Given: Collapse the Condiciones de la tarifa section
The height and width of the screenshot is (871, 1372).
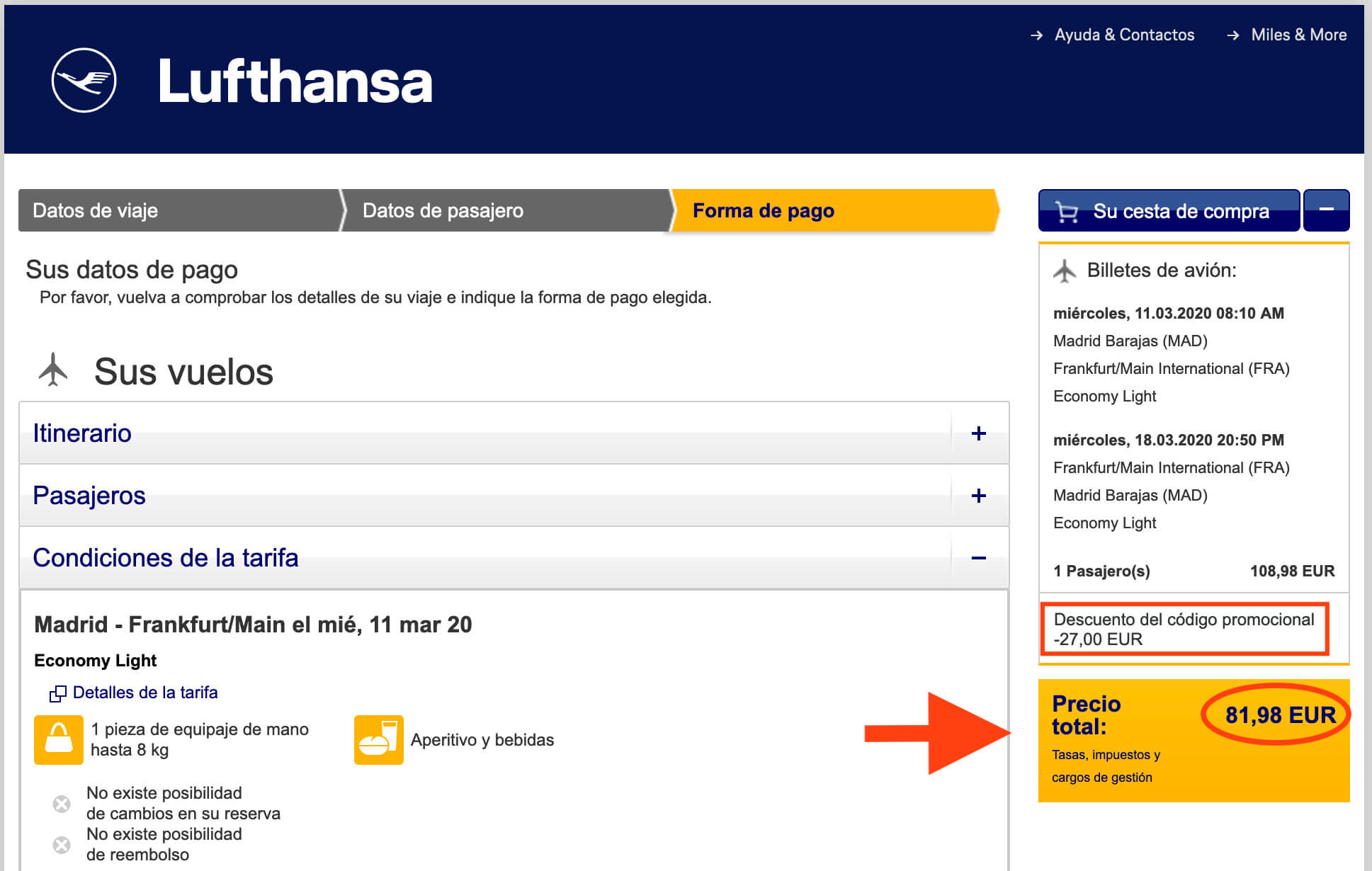Looking at the screenshot, I should (978, 558).
